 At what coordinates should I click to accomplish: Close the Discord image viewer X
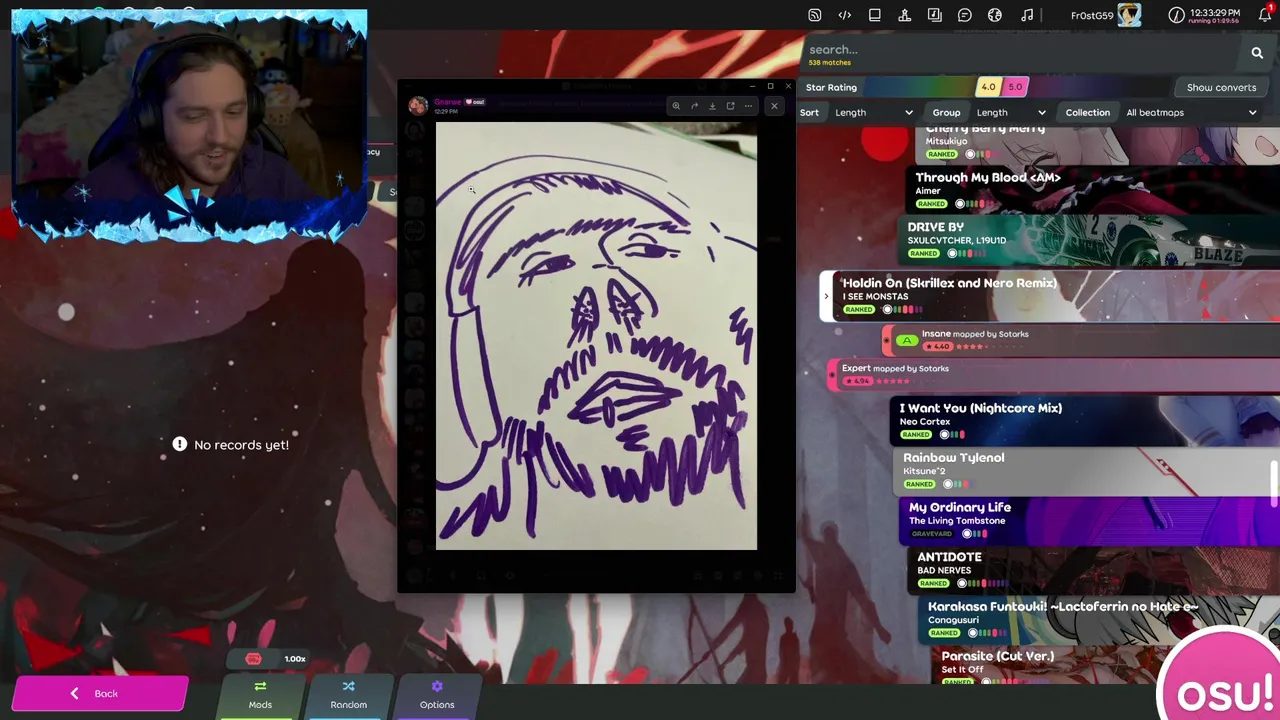pyautogui.click(x=774, y=106)
